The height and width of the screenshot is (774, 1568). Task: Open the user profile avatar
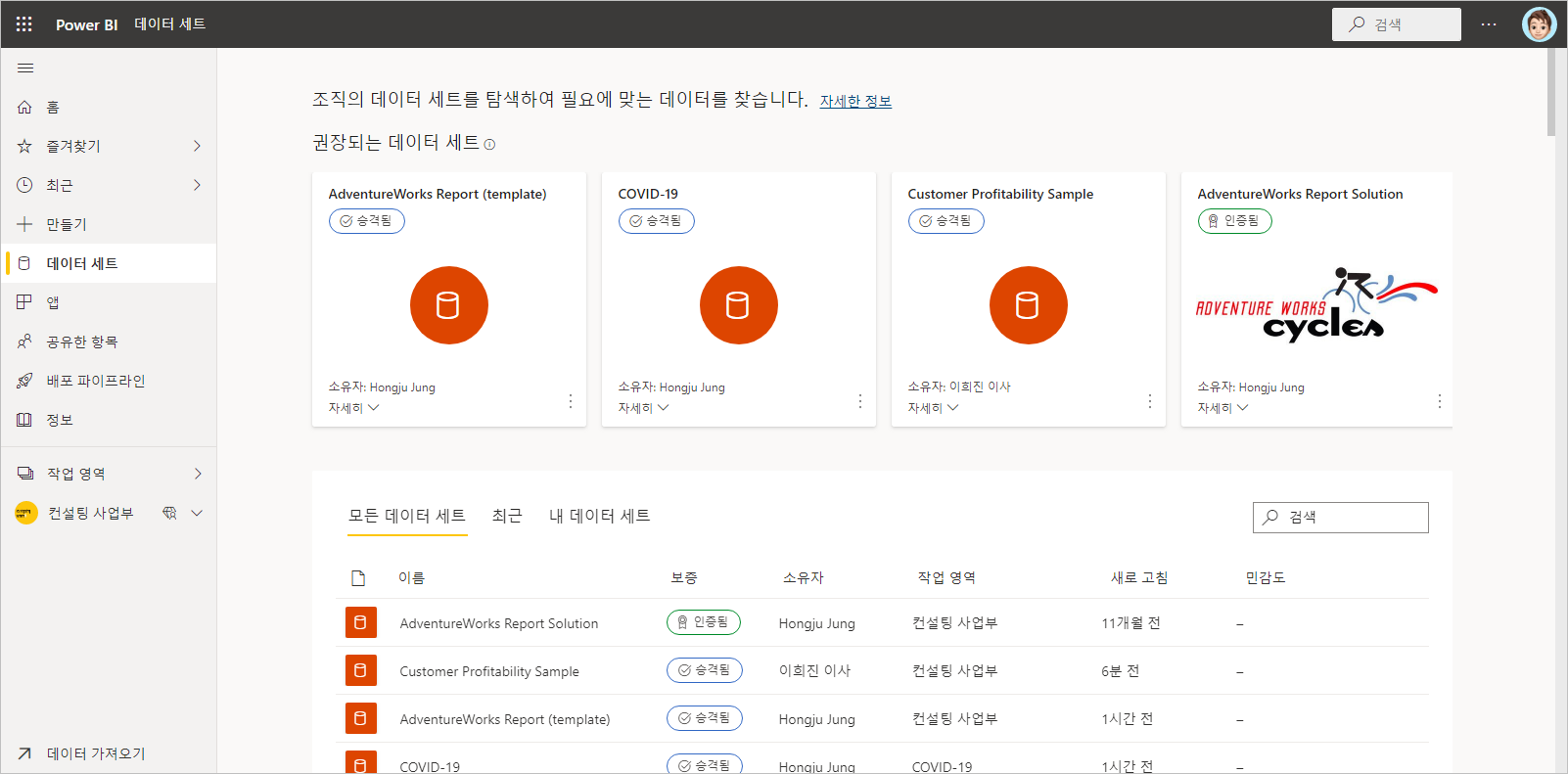(x=1539, y=24)
